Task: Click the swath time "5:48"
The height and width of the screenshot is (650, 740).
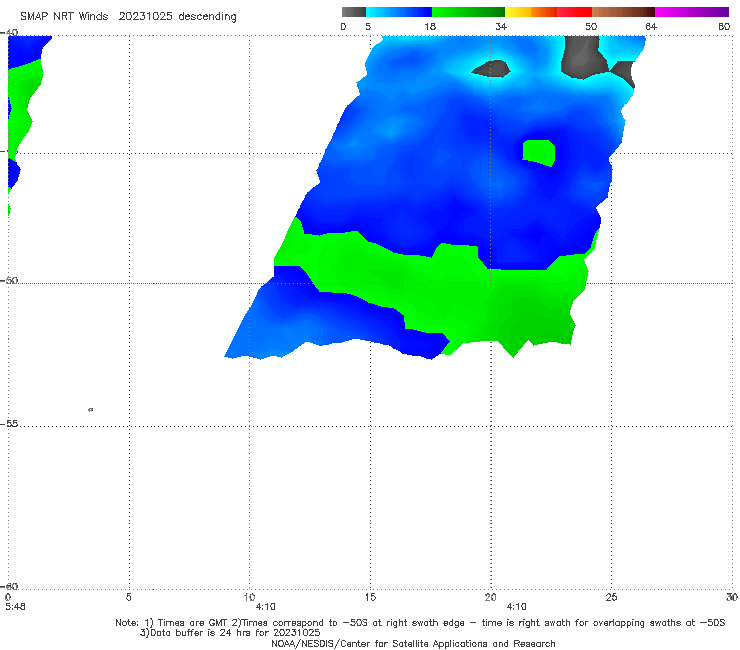Action: coord(15,607)
